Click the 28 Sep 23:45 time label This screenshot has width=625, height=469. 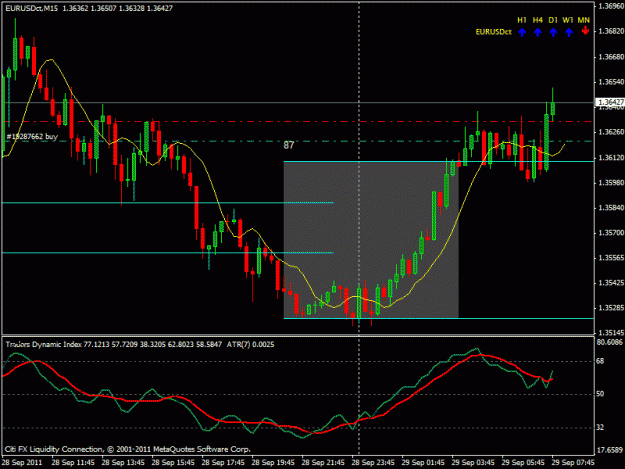click(x=373, y=463)
